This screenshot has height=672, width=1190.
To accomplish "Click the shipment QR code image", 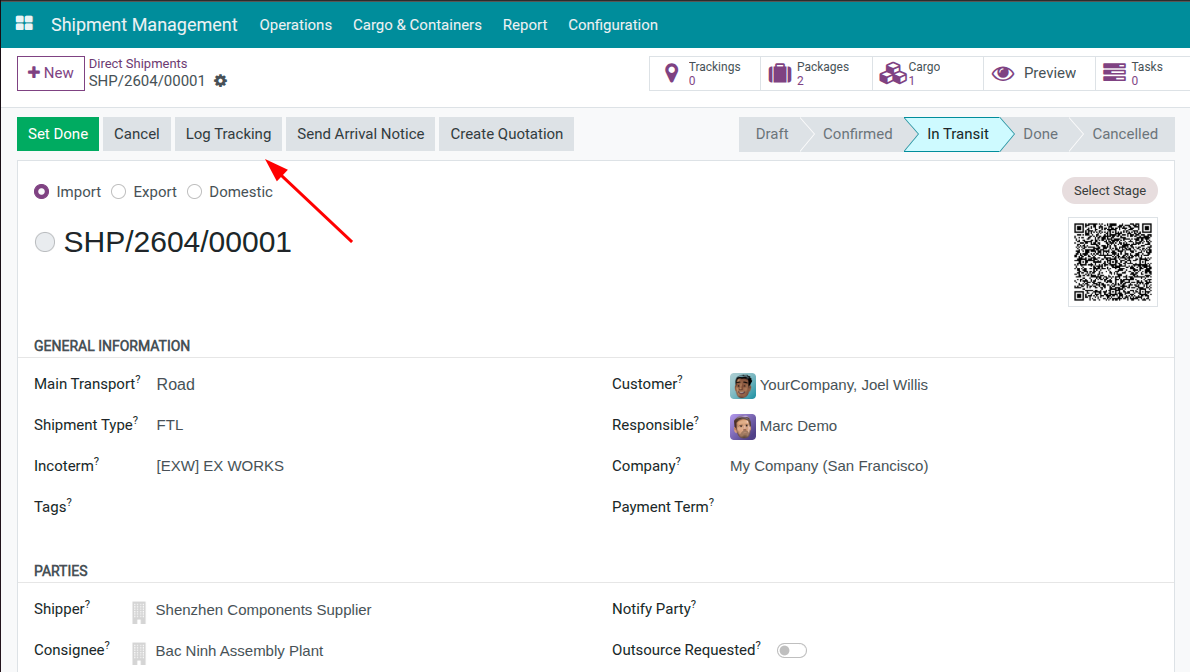I will pyautogui.click(x=1113, y=262).
